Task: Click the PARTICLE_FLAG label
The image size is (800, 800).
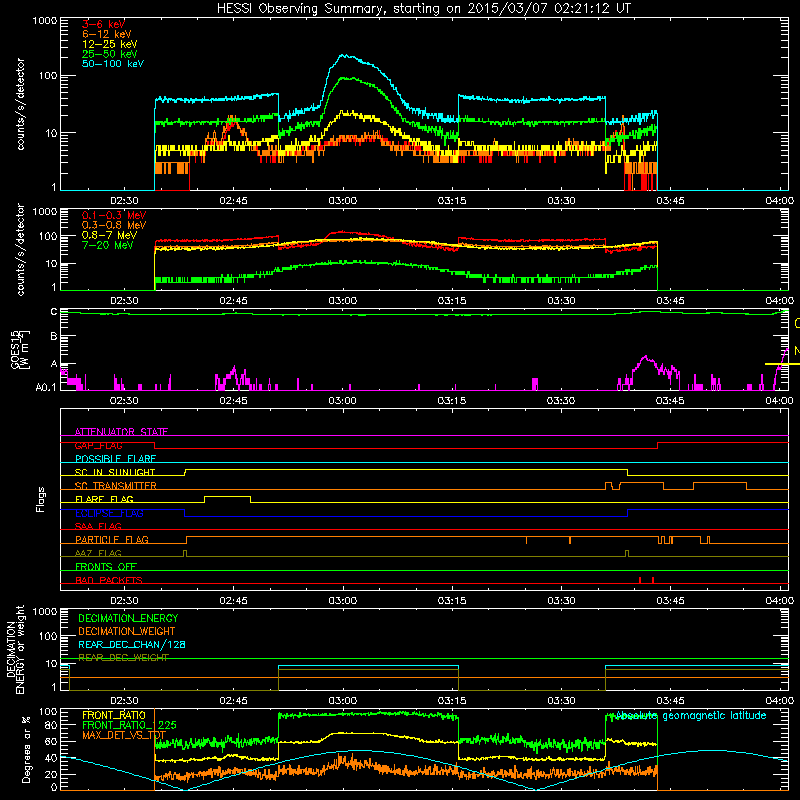Action: coord(112,539)
